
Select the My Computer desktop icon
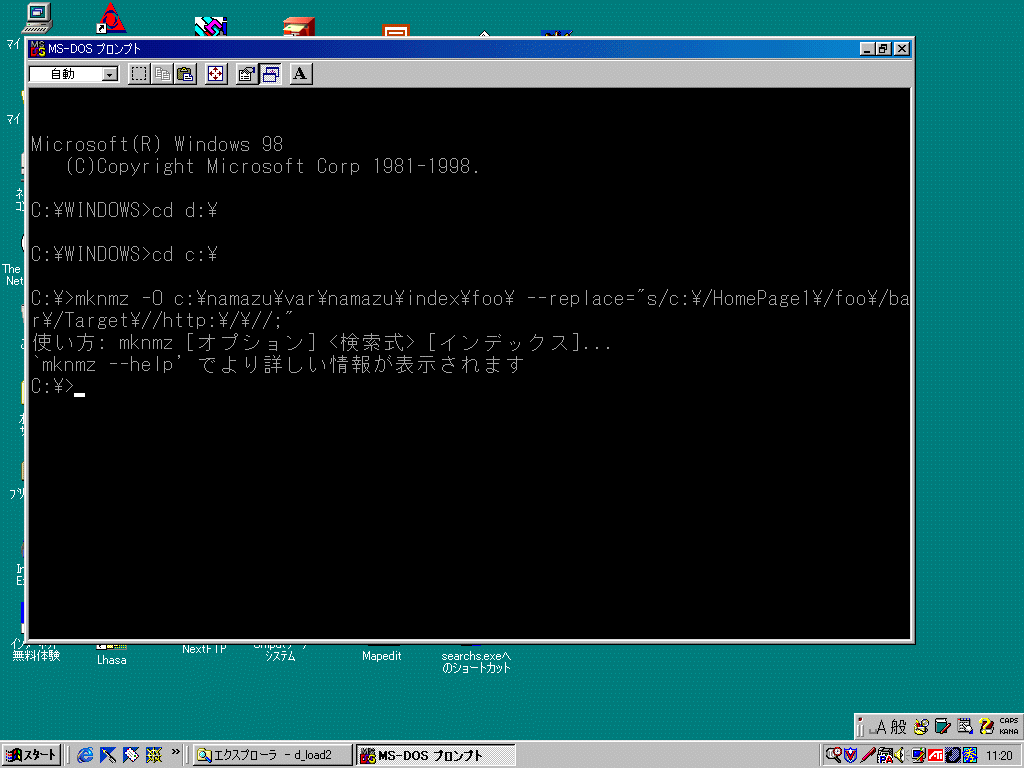(37, 18)
